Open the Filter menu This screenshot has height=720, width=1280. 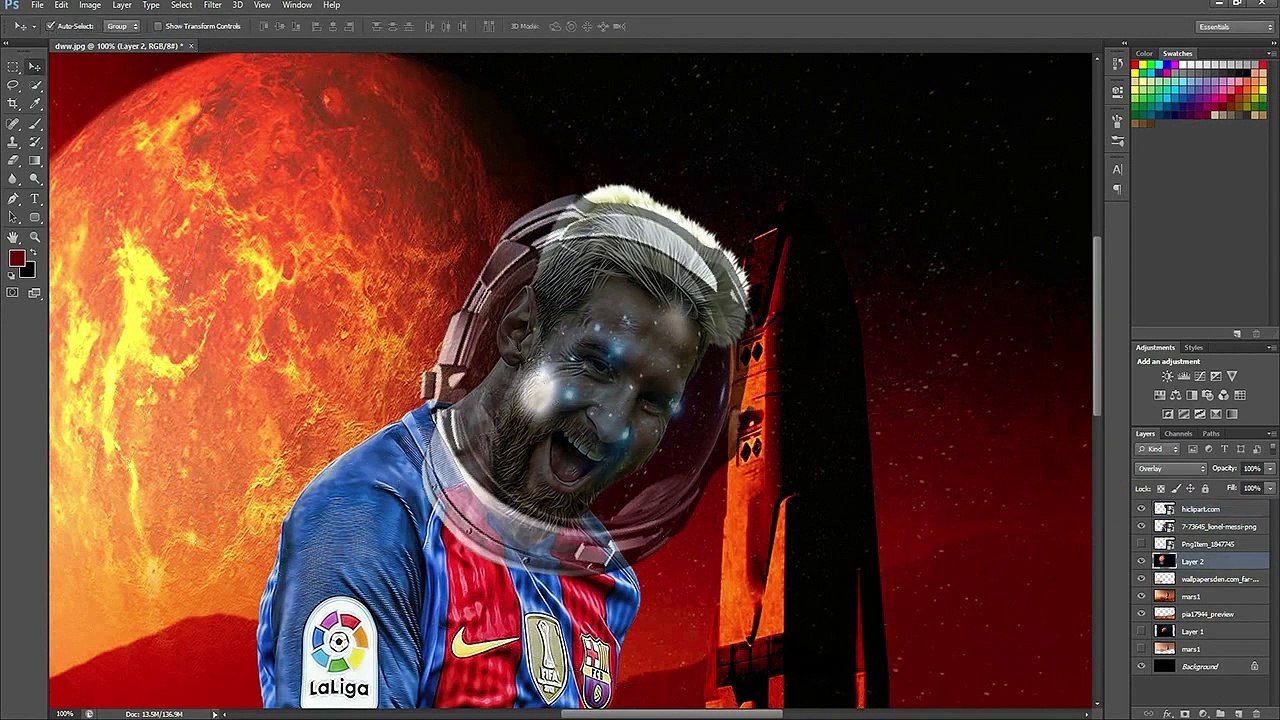pos(212,5)
